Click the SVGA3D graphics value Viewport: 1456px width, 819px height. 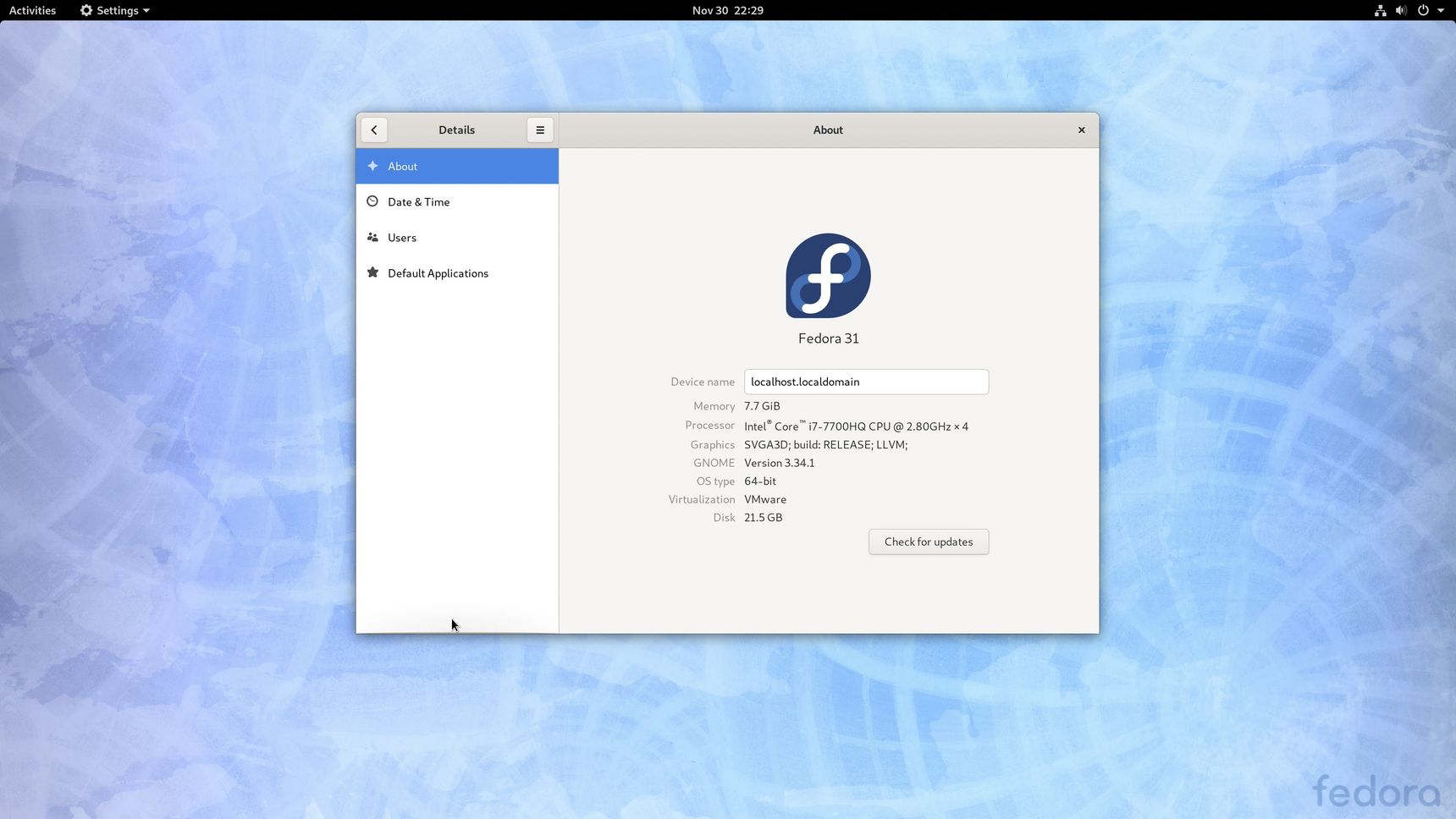pos(826,445)
